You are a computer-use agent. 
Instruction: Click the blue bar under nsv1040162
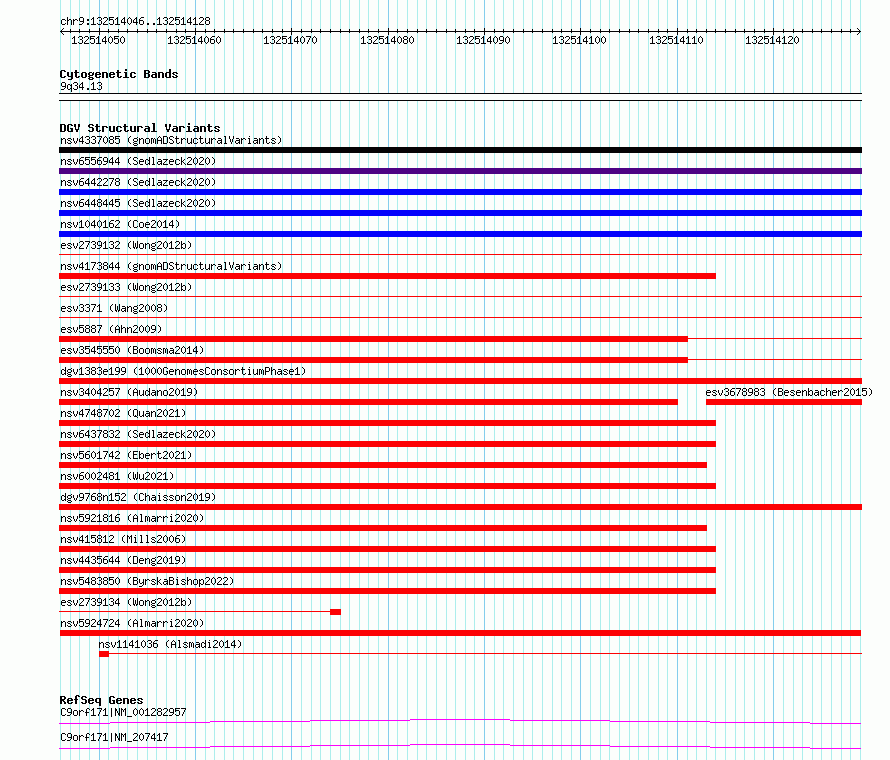click(x=460, y=234)
